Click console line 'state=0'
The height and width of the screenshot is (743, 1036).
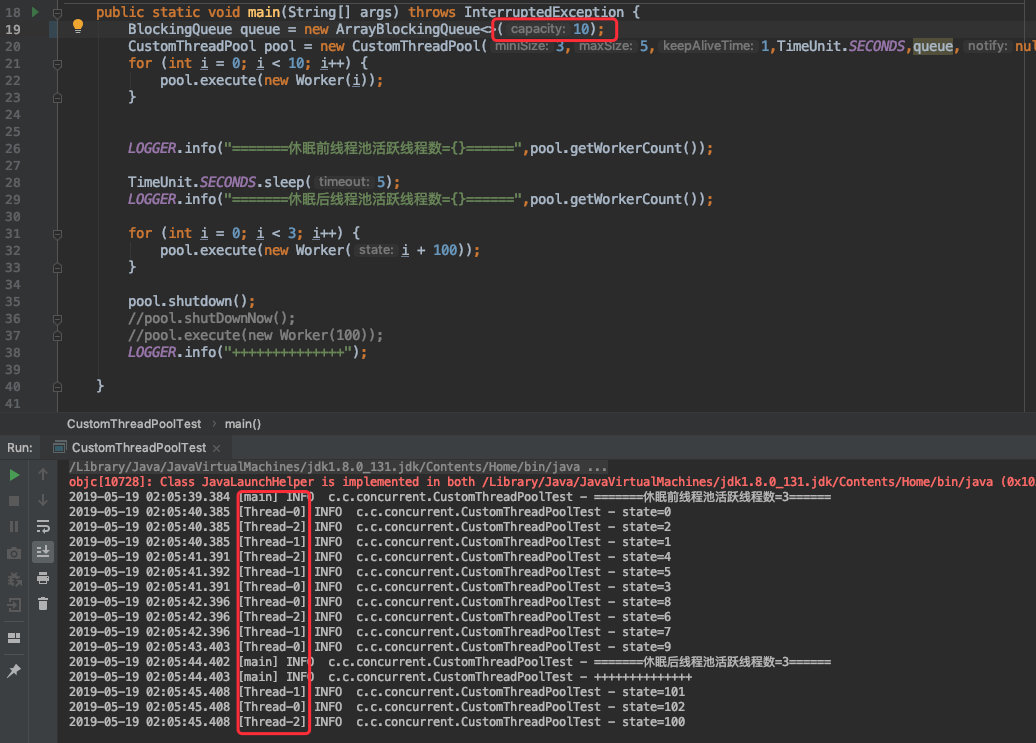[369, 512]
